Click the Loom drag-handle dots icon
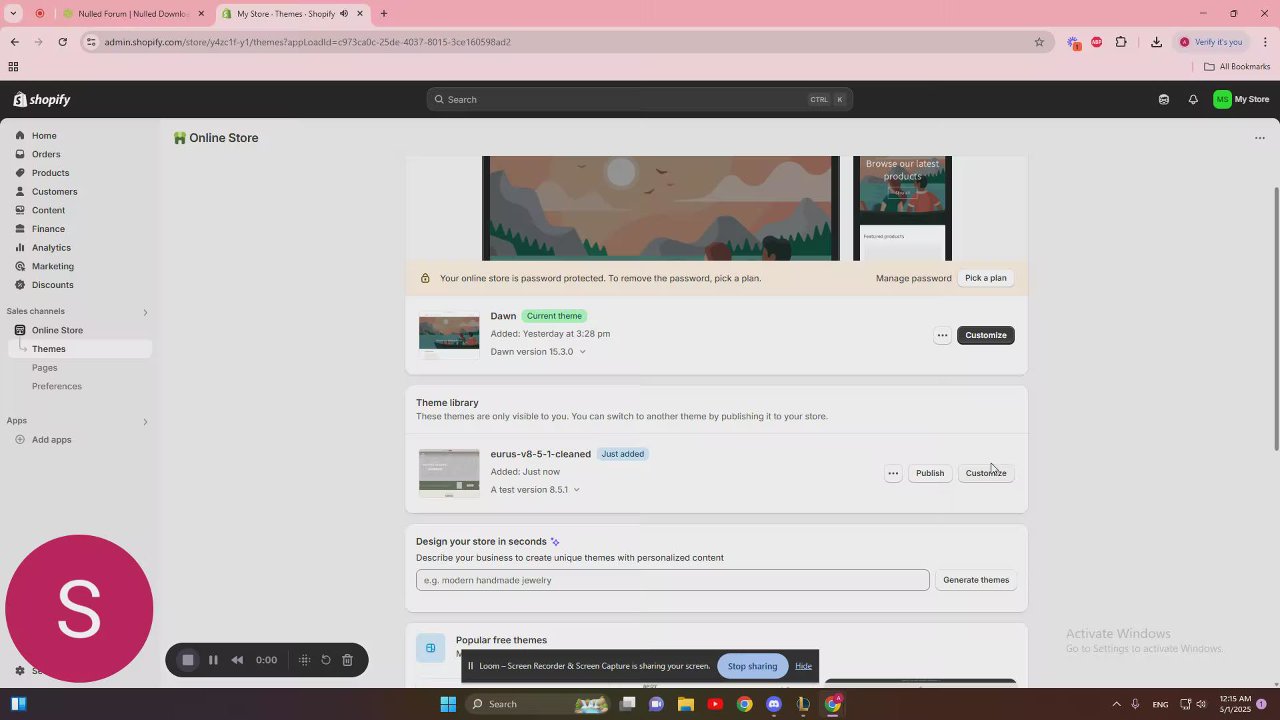 coord(305,660)
